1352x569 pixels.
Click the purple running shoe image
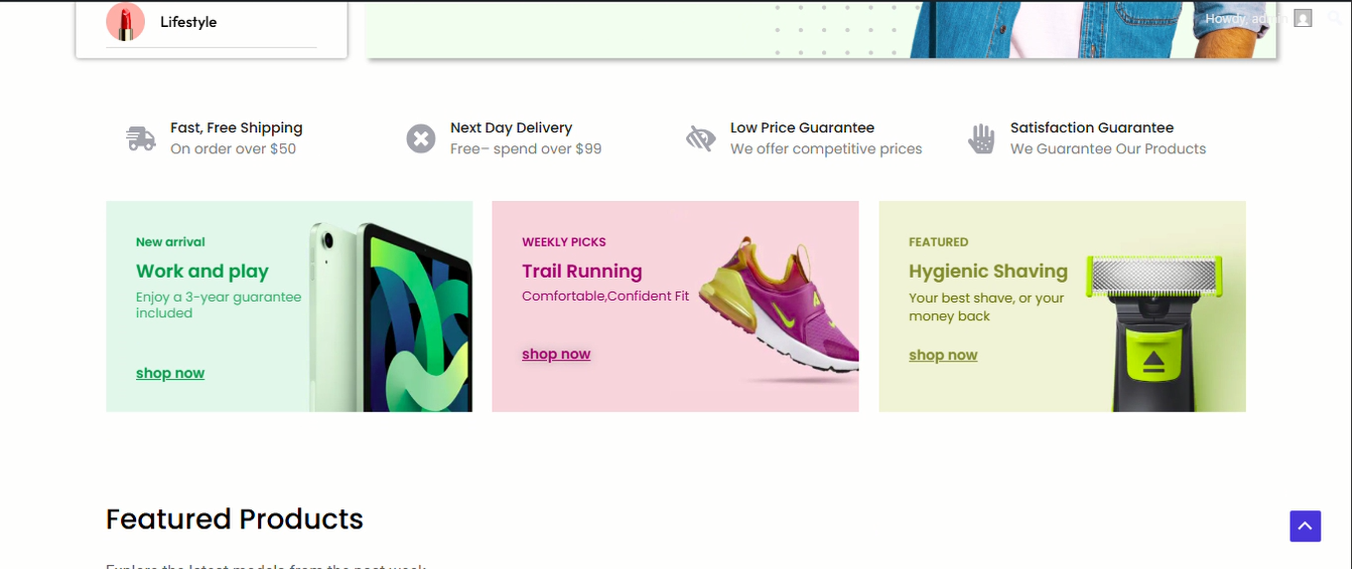780,305
